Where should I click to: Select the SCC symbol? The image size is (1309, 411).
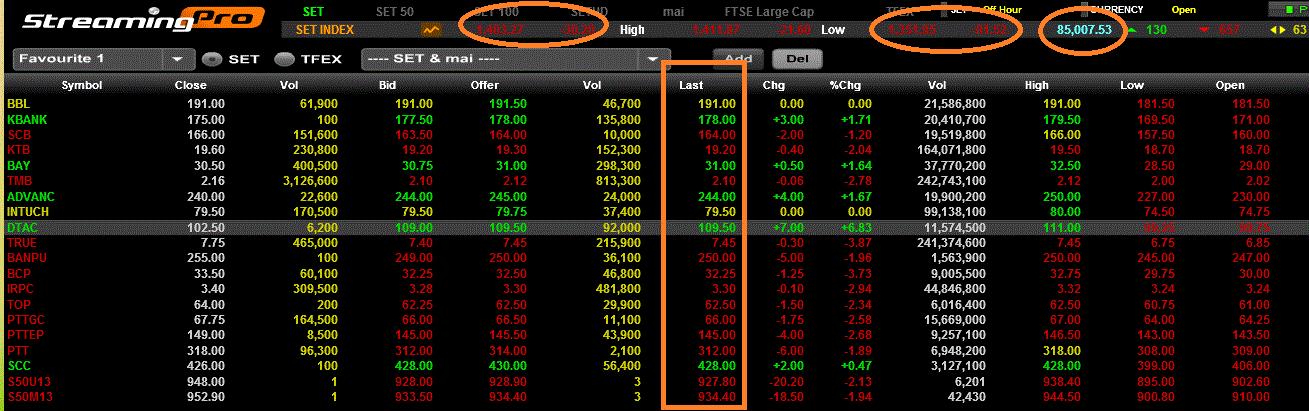pyautogui.click(x=19, y=366)
